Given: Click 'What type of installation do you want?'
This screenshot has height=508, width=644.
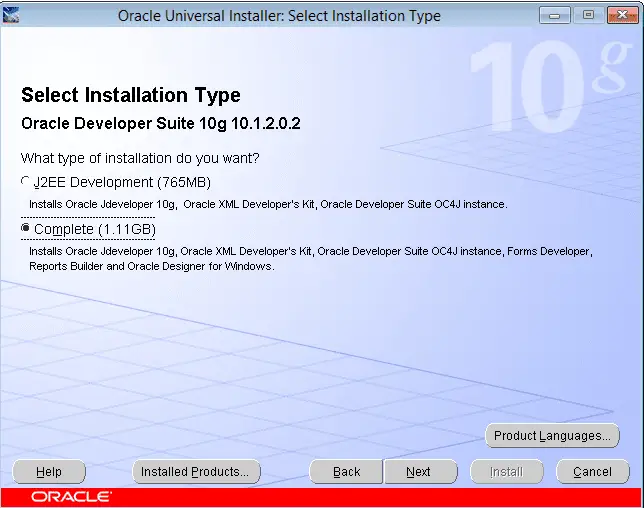Looking at the screenshot, I should (x=140, y=158).
